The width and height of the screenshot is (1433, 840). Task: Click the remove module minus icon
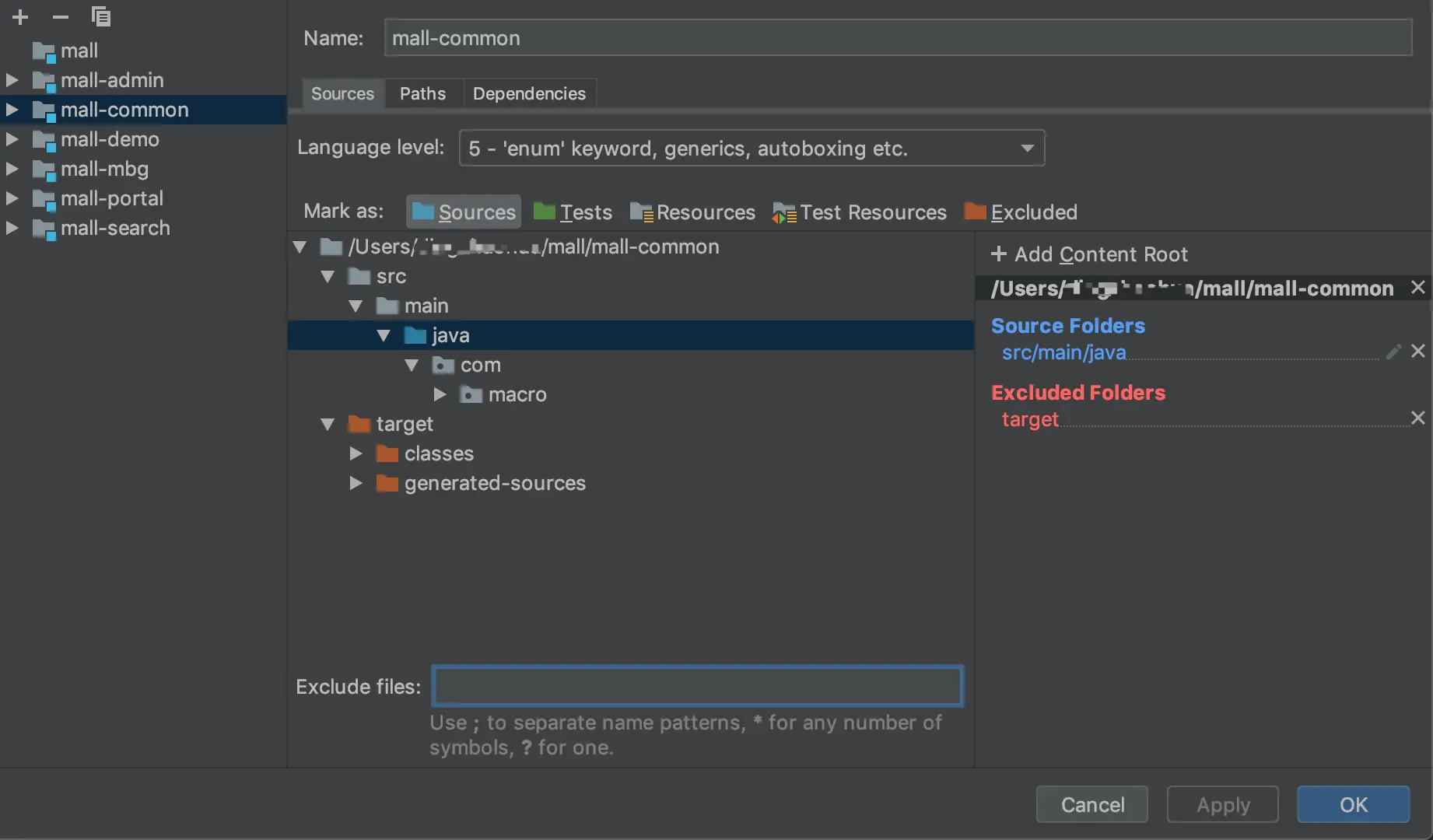60,16
